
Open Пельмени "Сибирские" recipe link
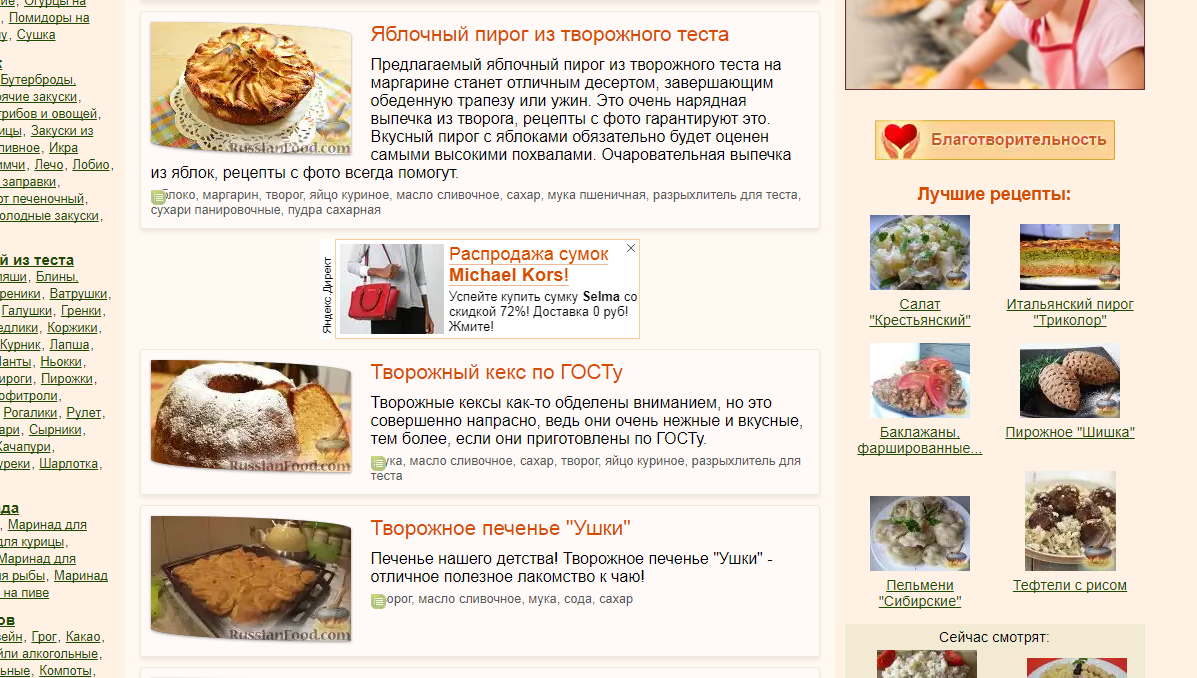[x=920, y=593]
